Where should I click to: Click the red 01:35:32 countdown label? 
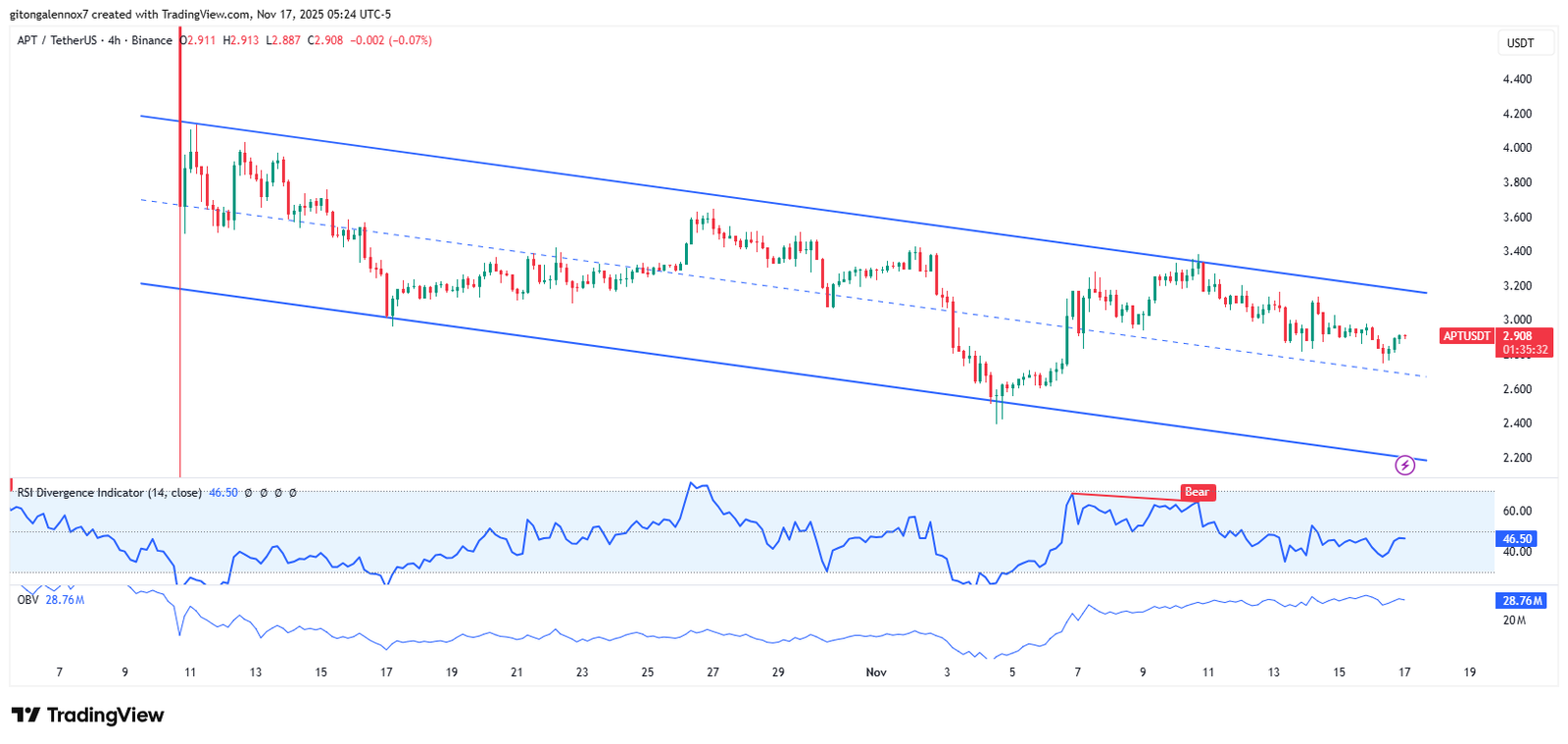click(x=1526, y=350)
